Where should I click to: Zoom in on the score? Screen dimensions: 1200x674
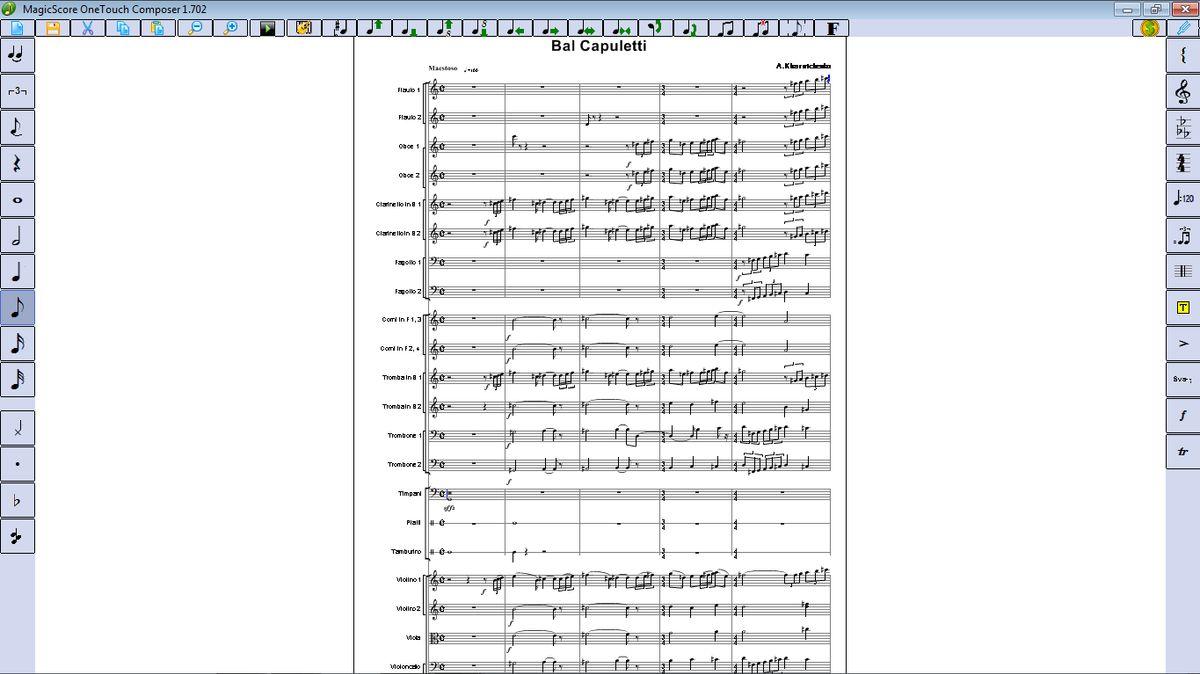[232, 28]
